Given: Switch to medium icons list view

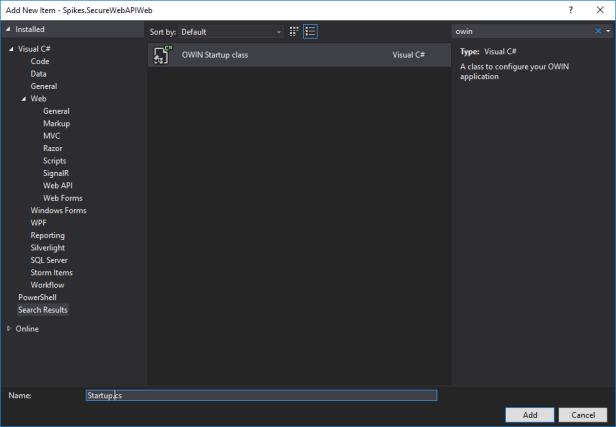Looking at the screenshot, I should pyautogui.click(x=310, y=31).
